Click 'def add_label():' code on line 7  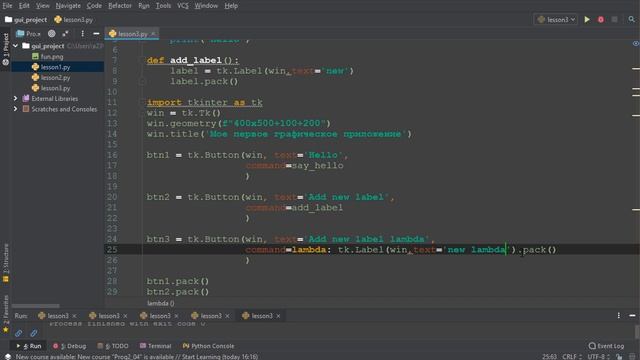(x=193, y=60)
